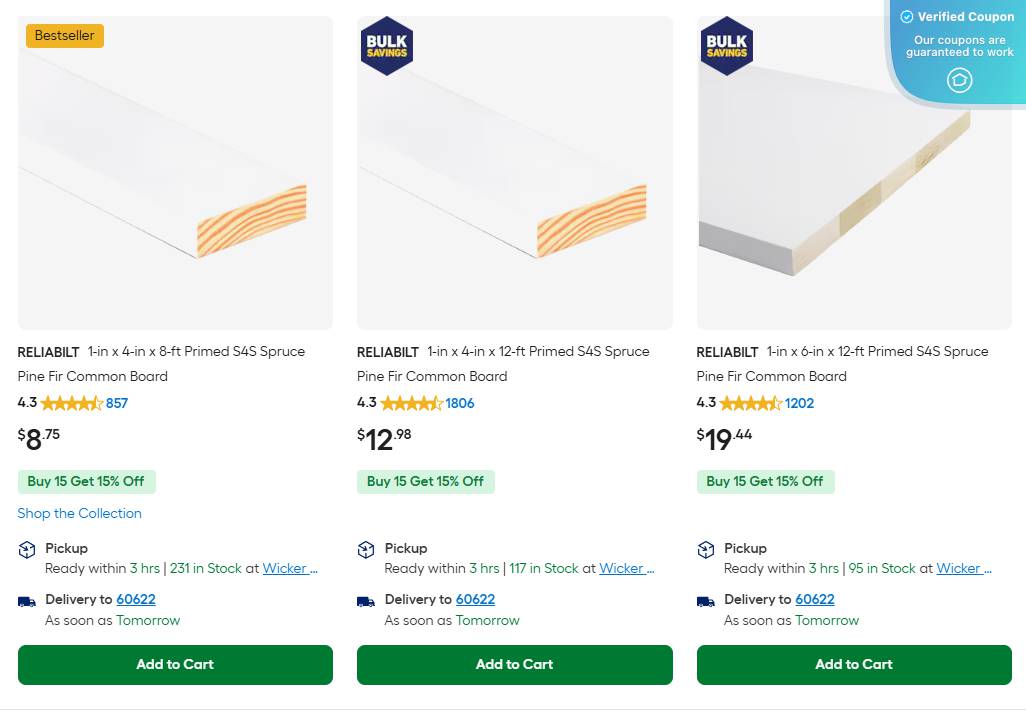Click the Buy 15 Get 15% Off badge
Viewport: 1026px width, 711px height.
87,481
